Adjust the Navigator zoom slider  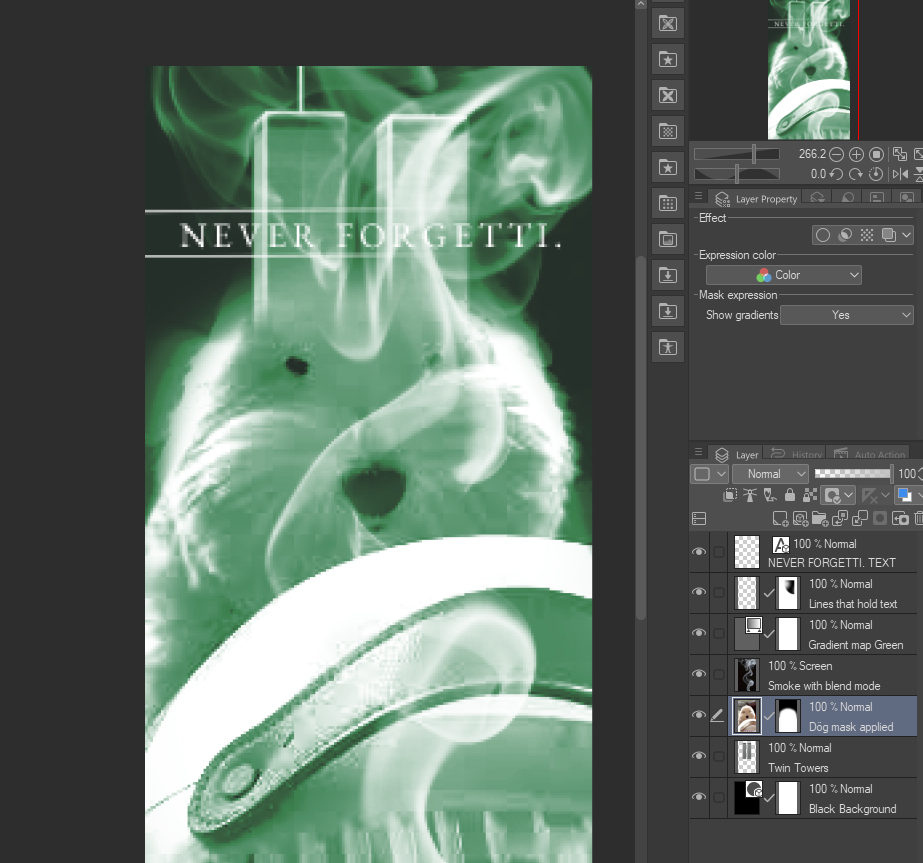[x=736, y=154]
